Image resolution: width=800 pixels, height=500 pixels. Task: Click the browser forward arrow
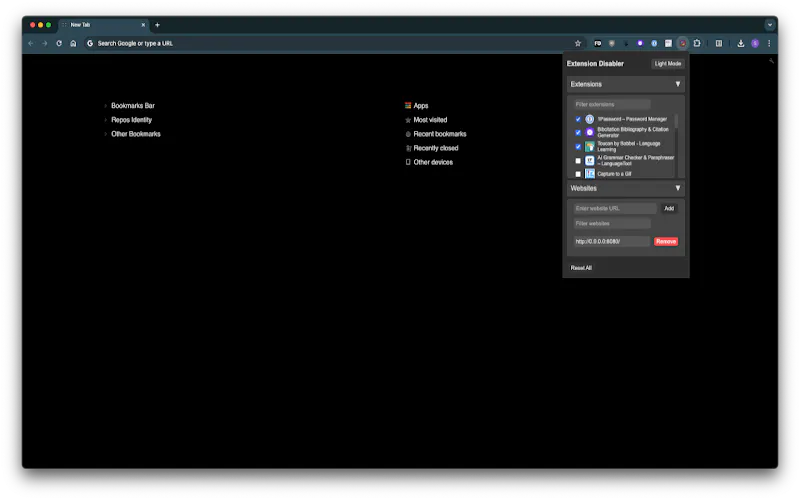tap(45, 43)
